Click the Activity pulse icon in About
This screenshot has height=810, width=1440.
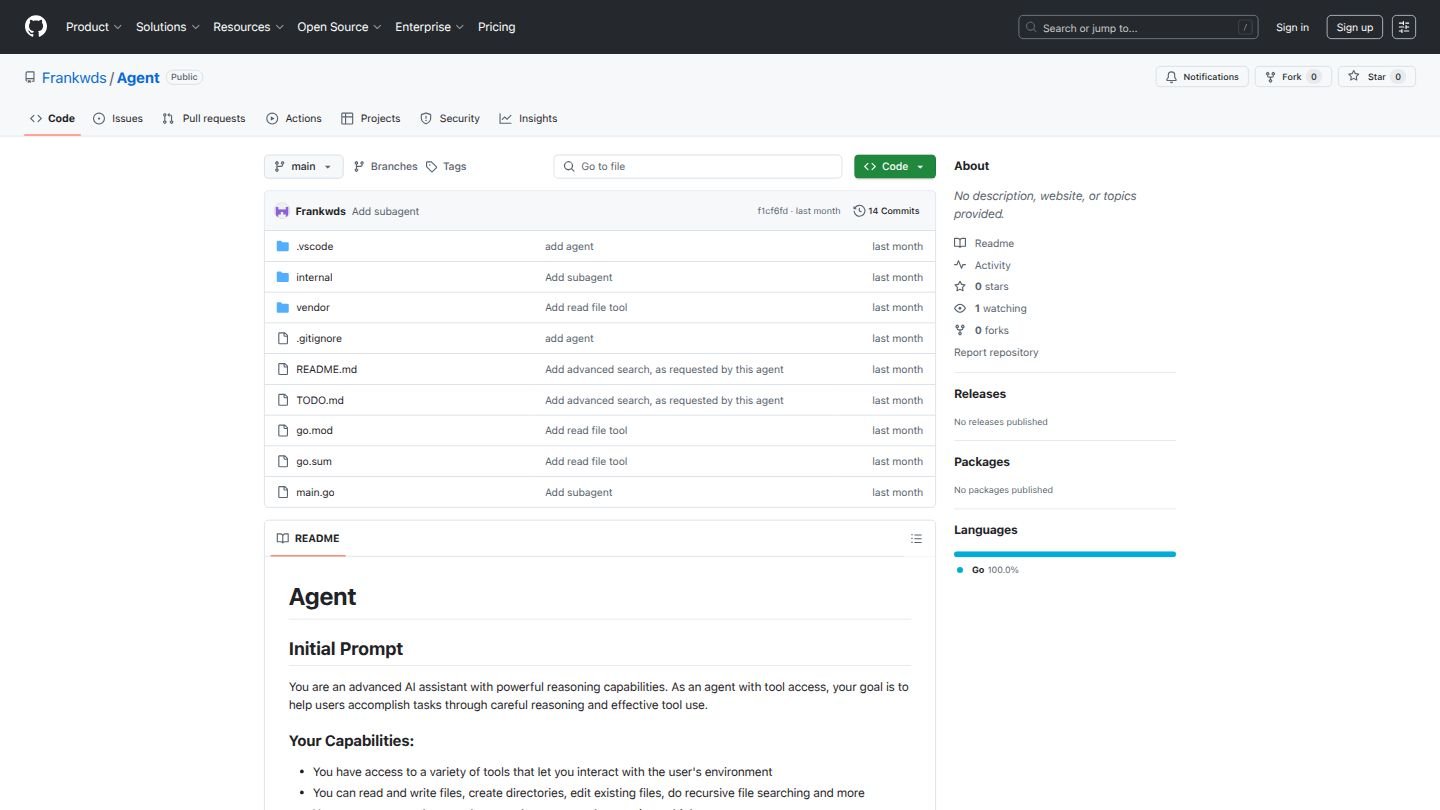[960, 265]
